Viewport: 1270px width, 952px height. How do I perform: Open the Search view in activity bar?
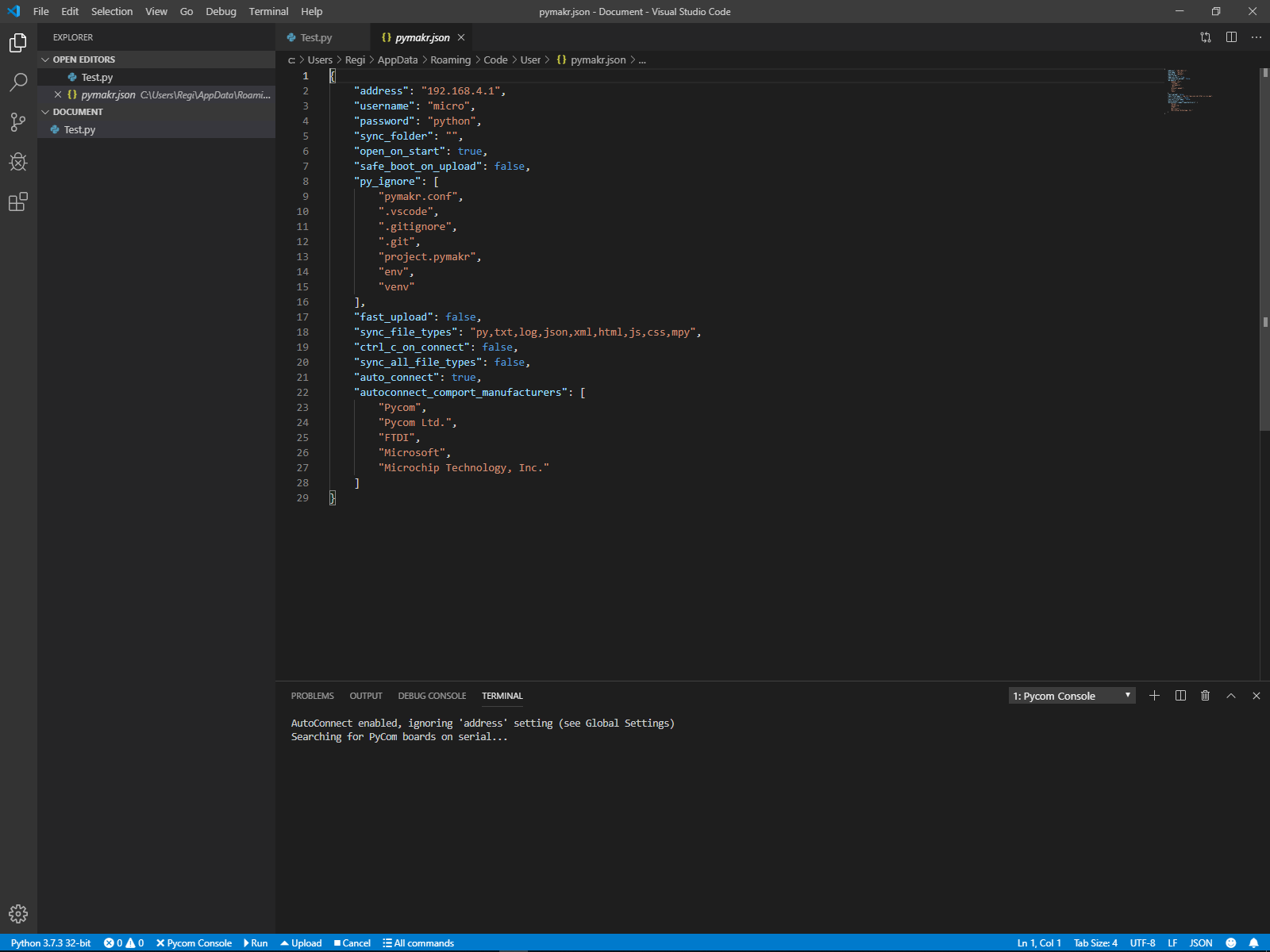[x=18, y=82]
